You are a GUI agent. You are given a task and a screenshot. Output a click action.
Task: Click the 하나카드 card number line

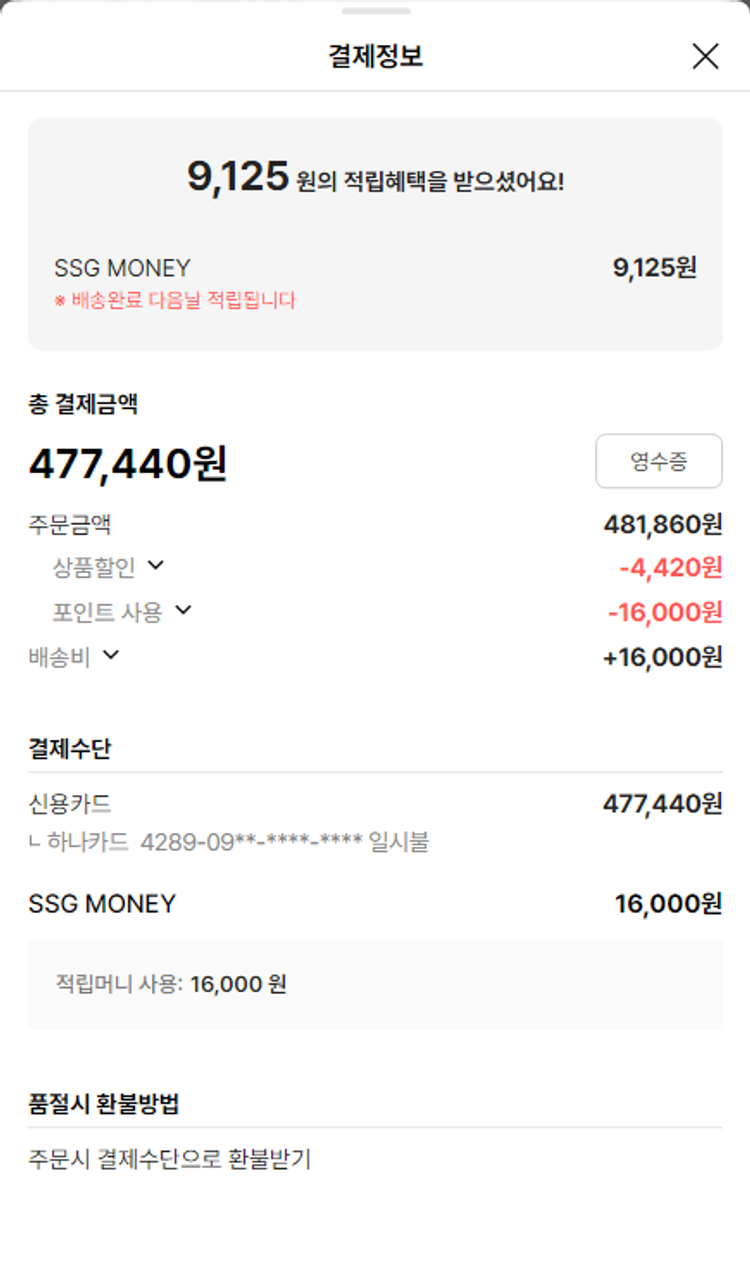(230, 842)
